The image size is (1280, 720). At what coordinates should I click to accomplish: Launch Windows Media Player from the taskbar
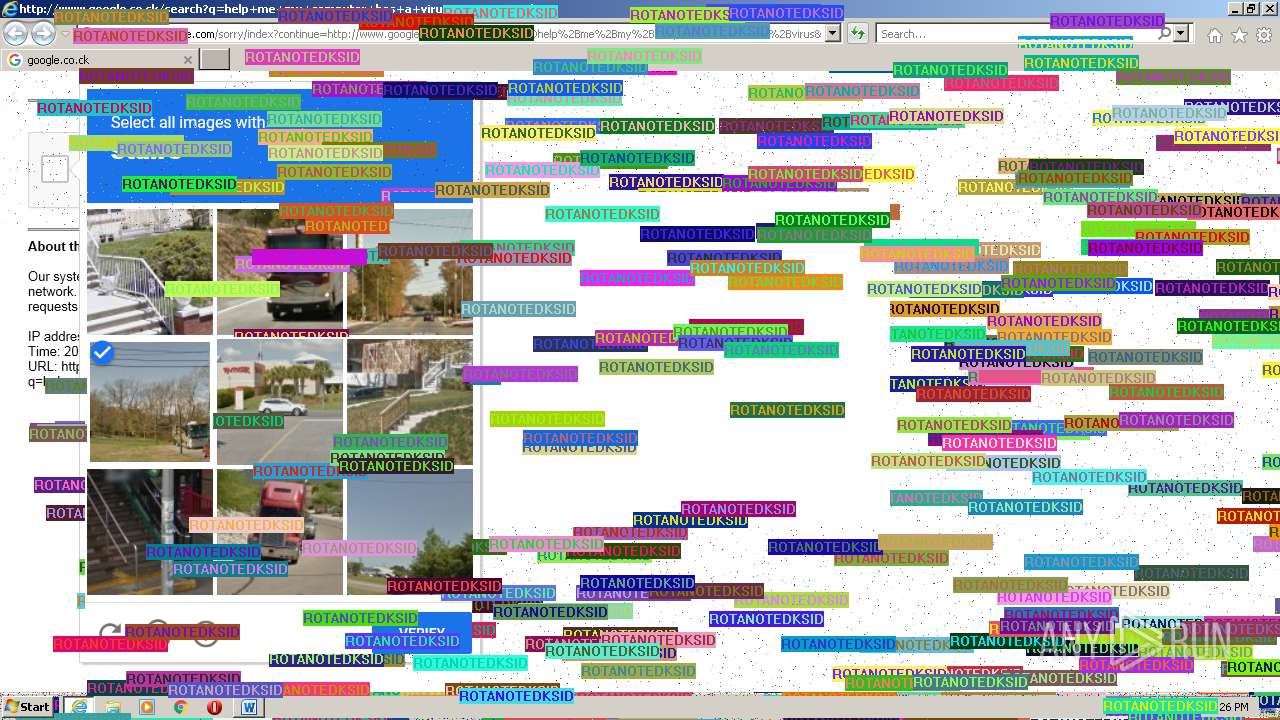click(147, 706)
